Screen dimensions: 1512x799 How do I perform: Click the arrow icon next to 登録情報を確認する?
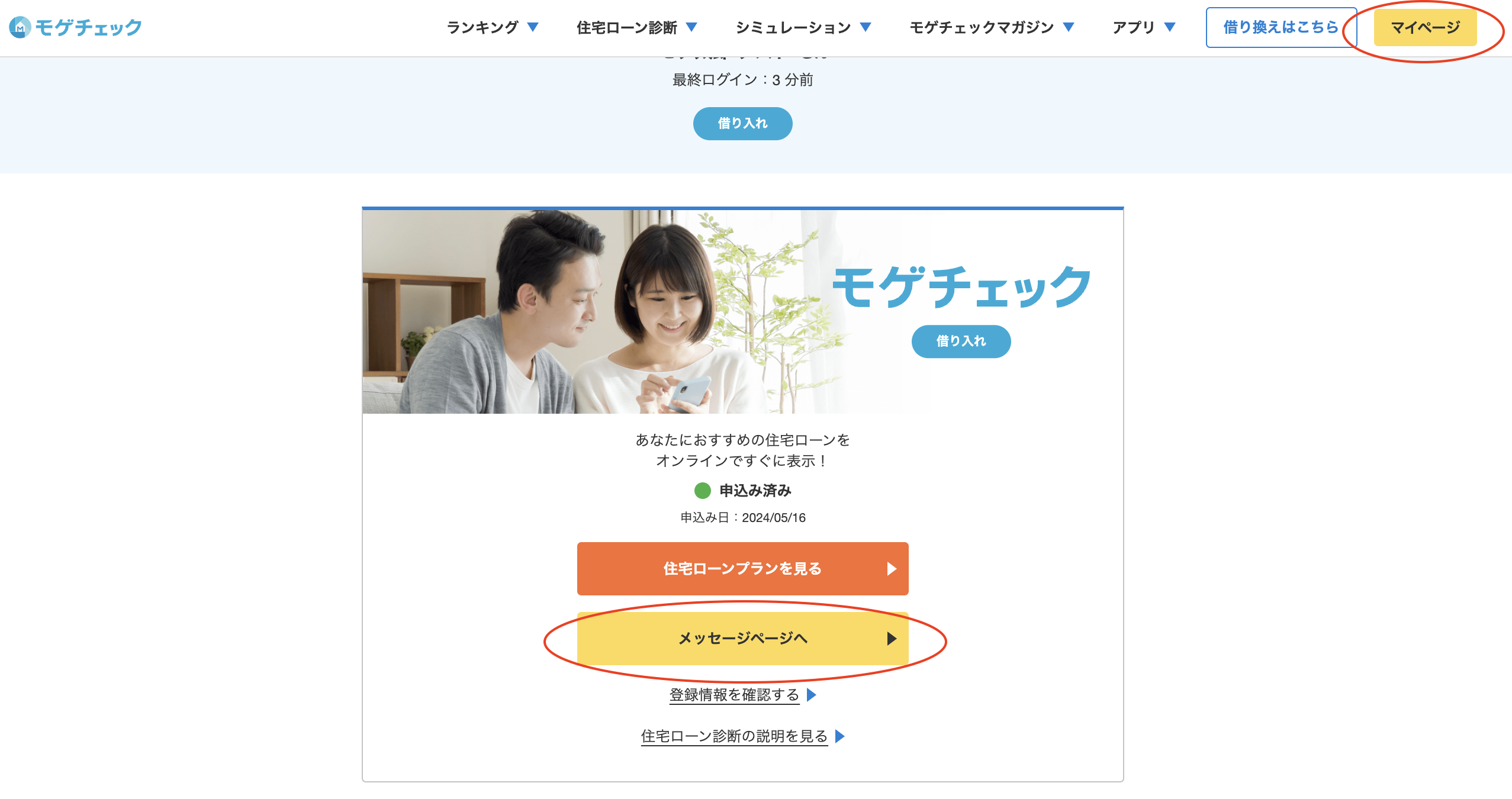click(812, 696)
